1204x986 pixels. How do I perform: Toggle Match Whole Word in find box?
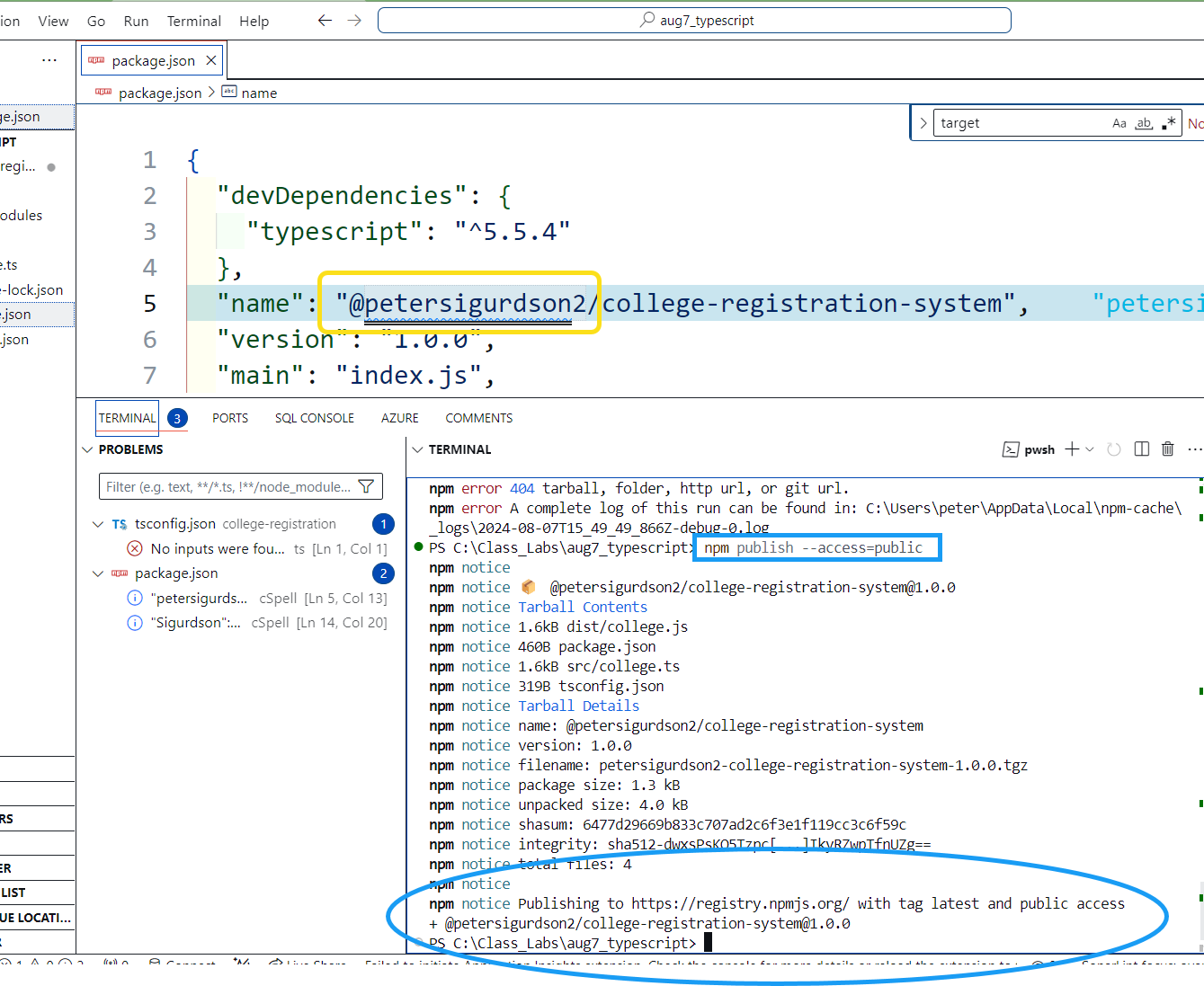1144,123
